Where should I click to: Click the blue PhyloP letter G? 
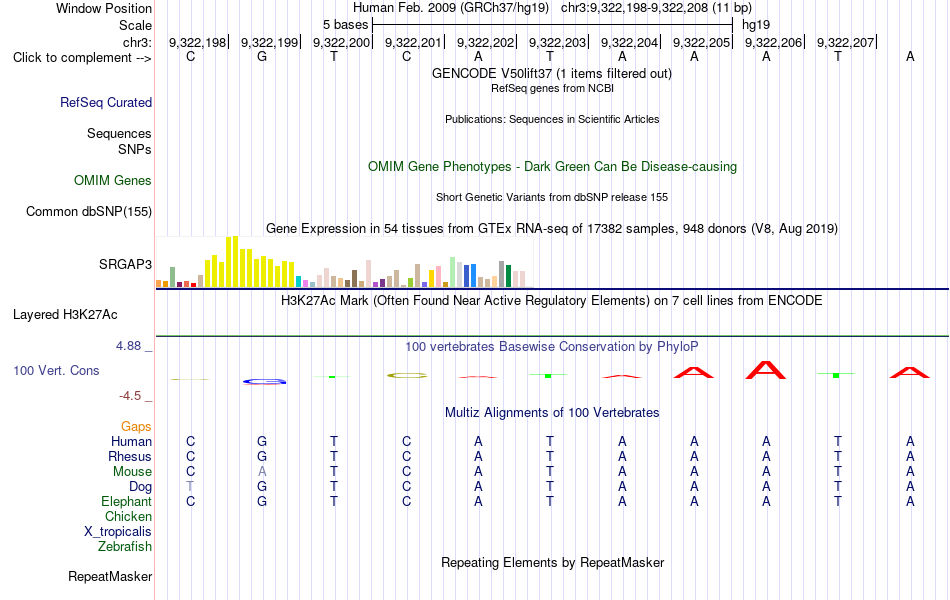(x=264, y=381)
